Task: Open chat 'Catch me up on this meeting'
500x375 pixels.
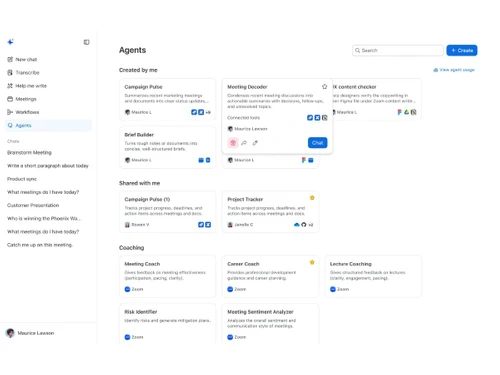Action: click(x=40, y=245)
